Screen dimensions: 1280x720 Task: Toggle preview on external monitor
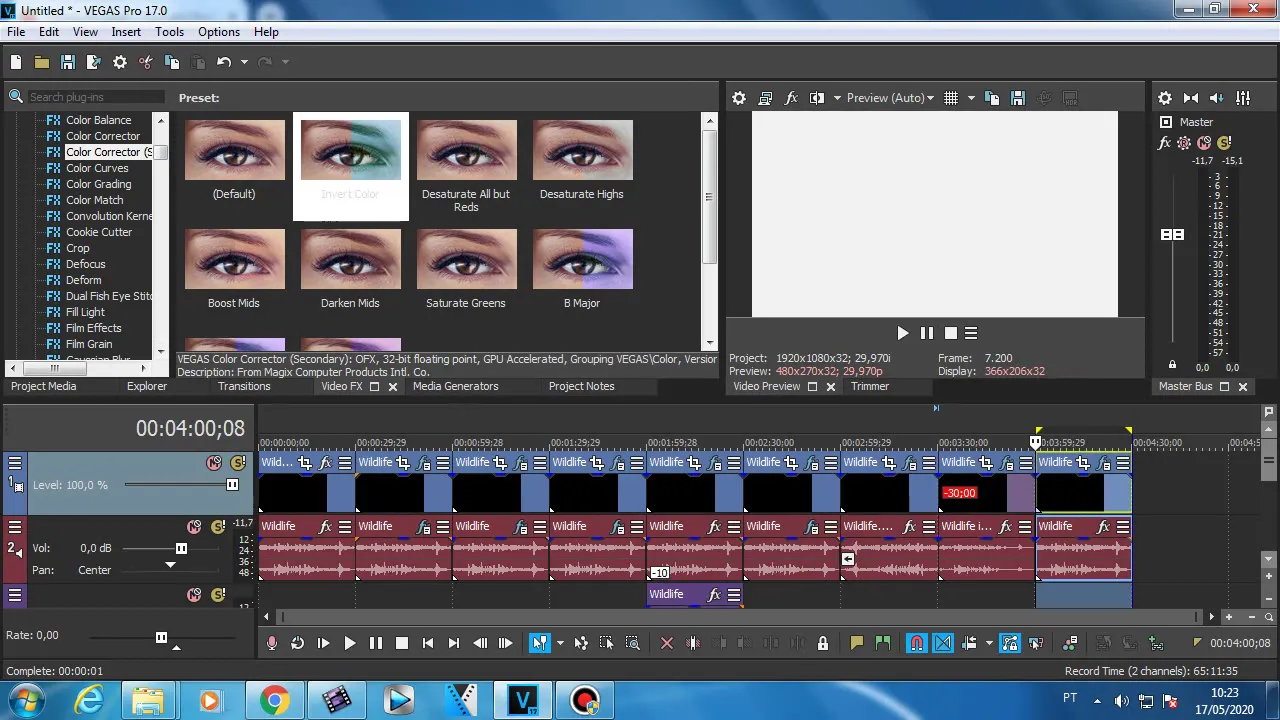tap(765, 98)
